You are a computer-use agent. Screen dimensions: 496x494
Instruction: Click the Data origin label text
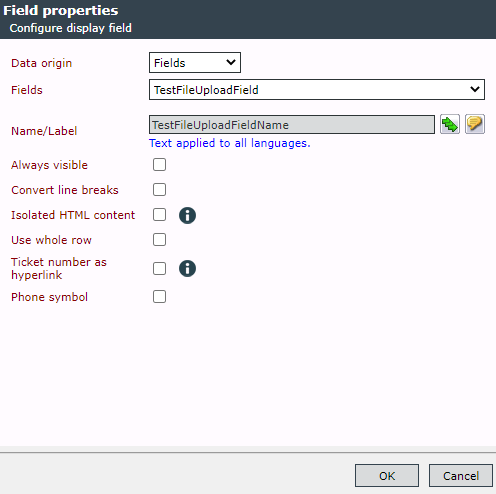pos(41,63)
